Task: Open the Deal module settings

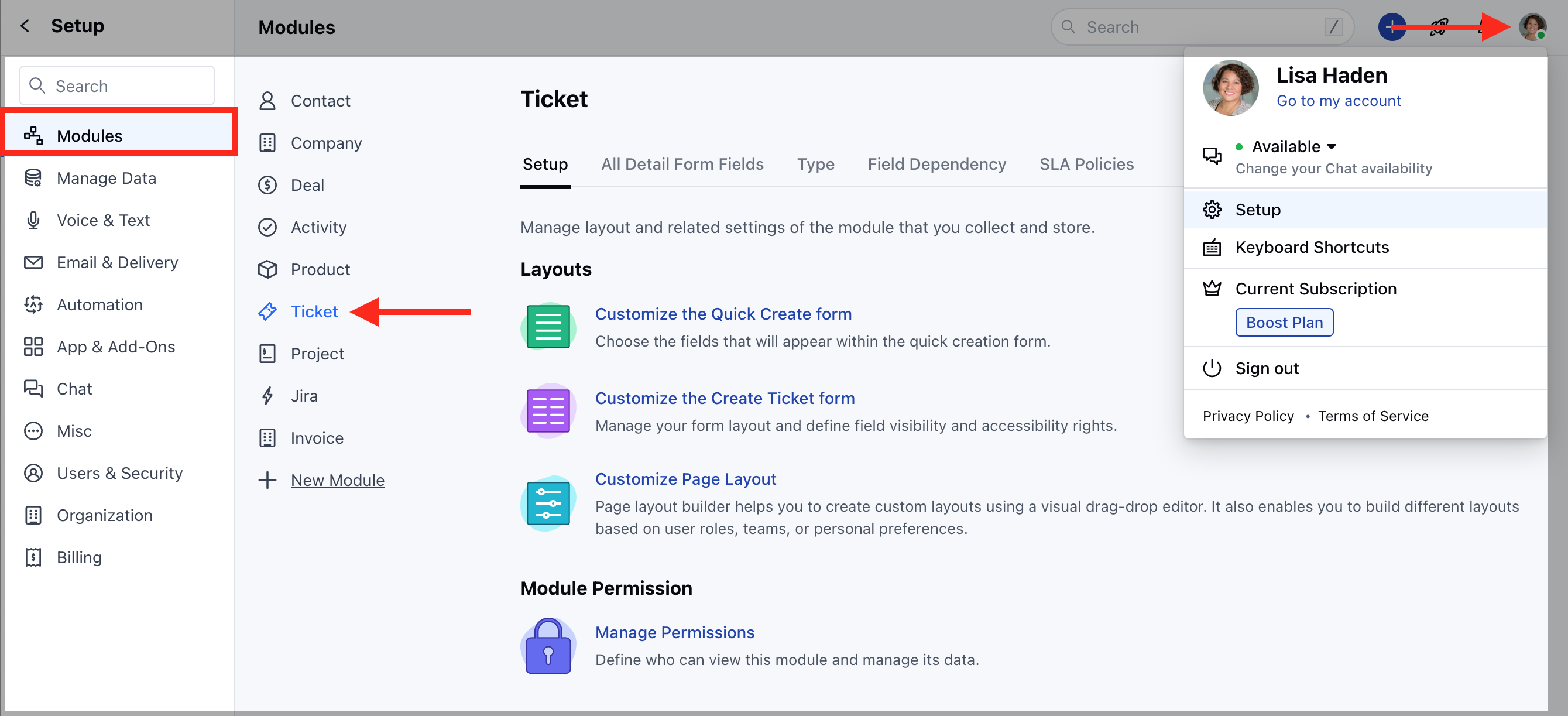Action: click(307, 184)
